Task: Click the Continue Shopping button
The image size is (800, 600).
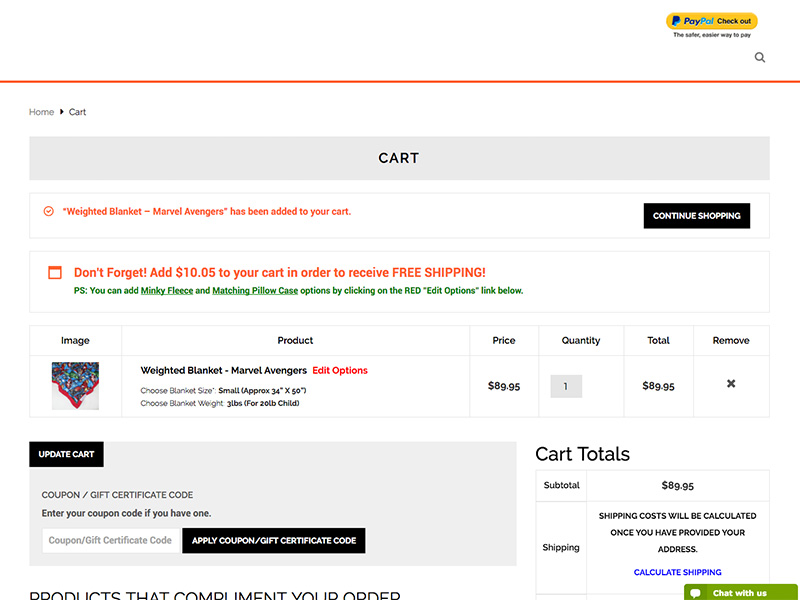Action: pyautogui.click(x=696, y=216)
